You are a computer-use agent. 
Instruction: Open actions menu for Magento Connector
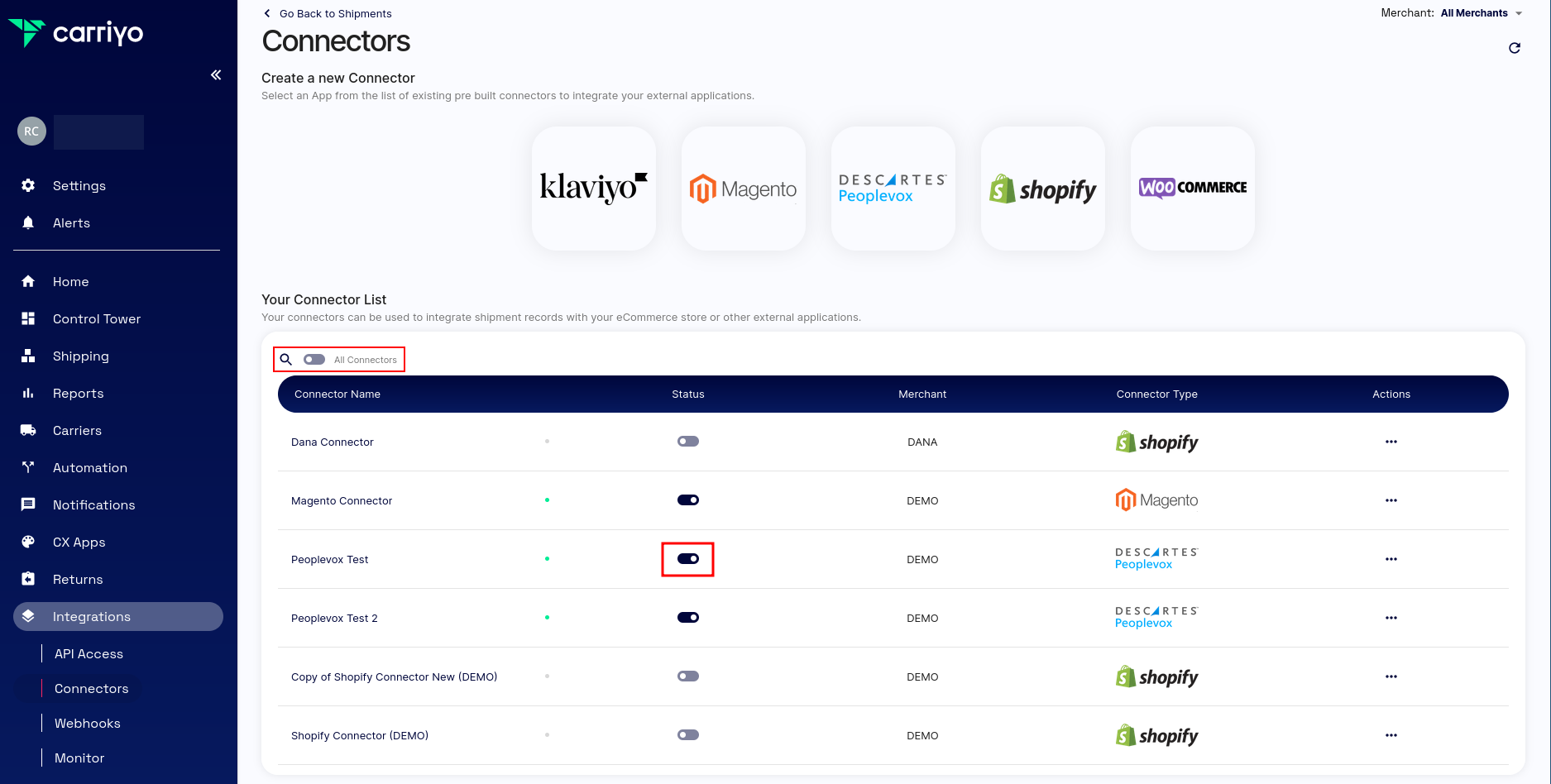coord(1391,500)
